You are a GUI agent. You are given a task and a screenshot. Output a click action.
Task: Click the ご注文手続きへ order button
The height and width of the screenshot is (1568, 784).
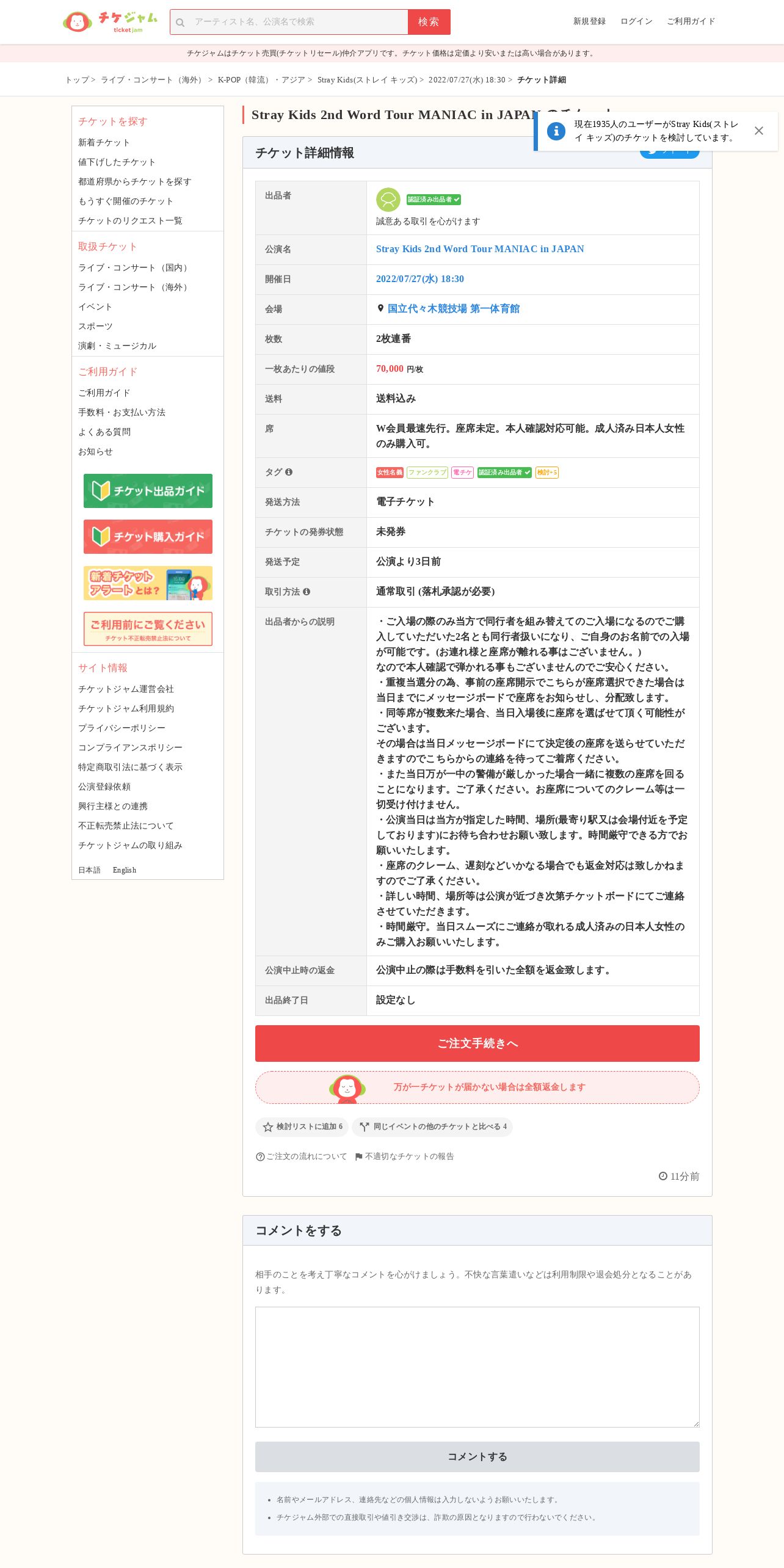[477, 1044]
